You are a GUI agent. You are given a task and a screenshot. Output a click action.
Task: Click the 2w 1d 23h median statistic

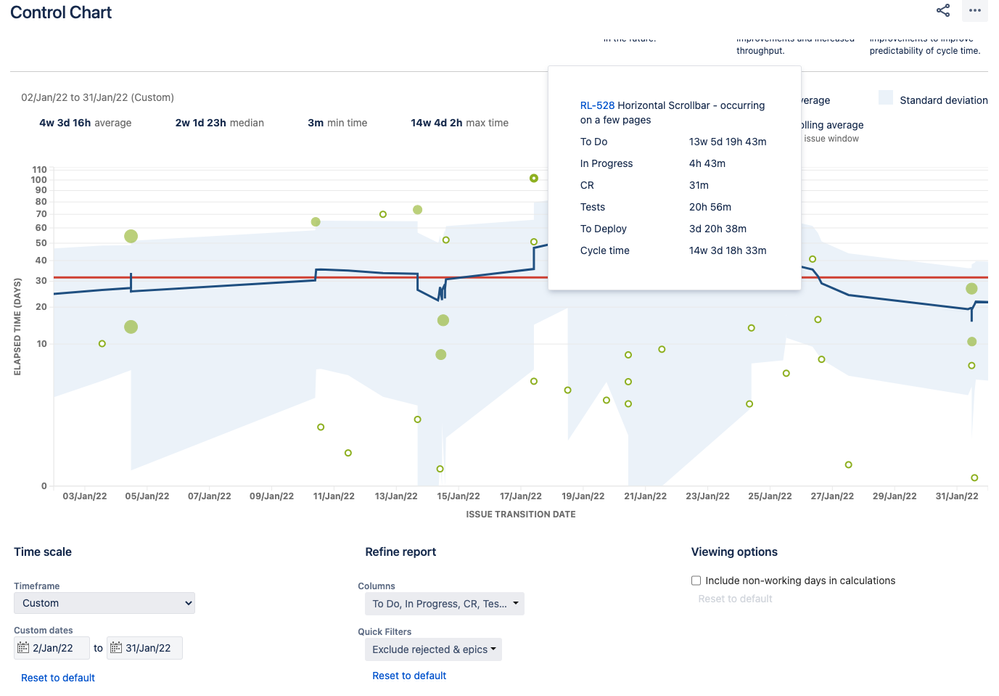point(219,123)
